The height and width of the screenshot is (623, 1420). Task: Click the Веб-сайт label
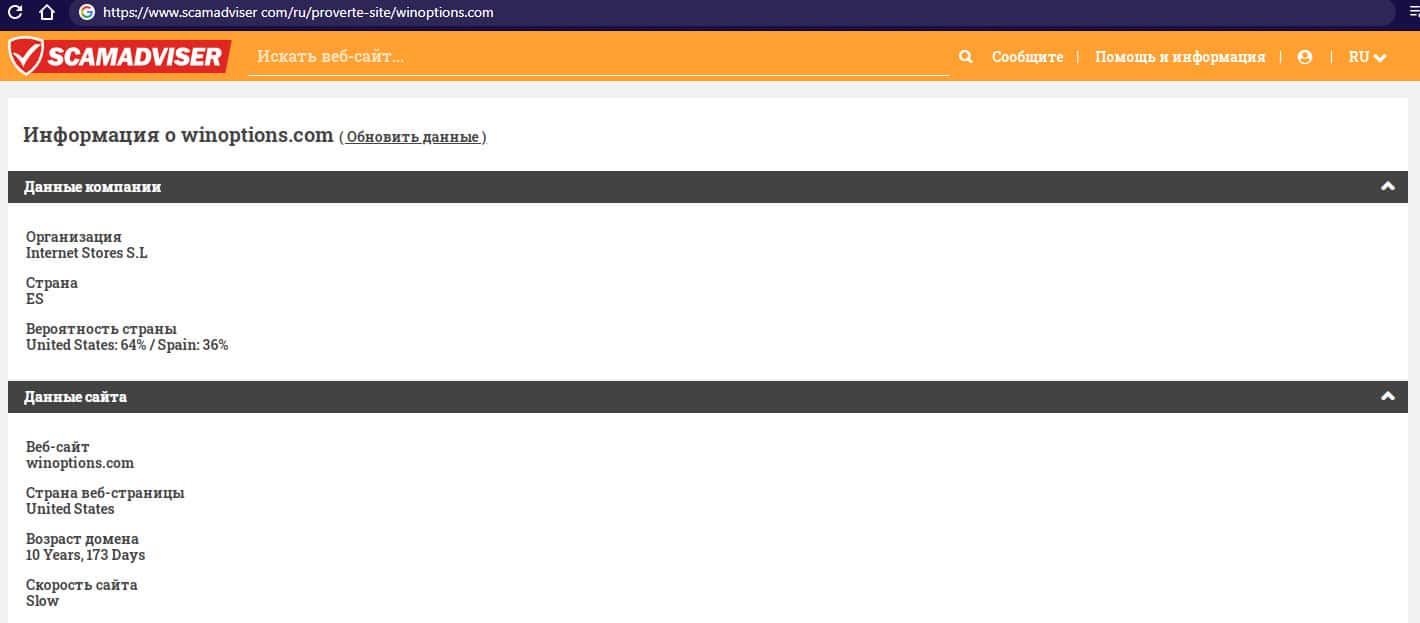[57, 447]
